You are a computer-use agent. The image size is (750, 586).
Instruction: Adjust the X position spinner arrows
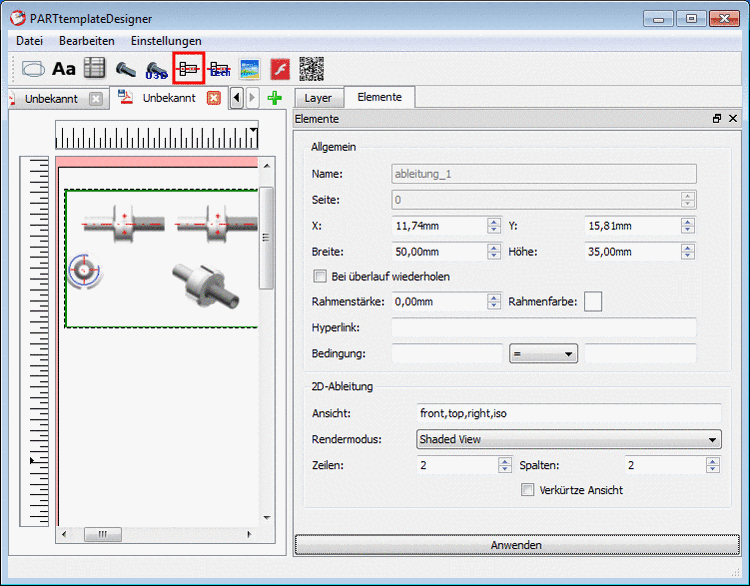coord(494,226)
